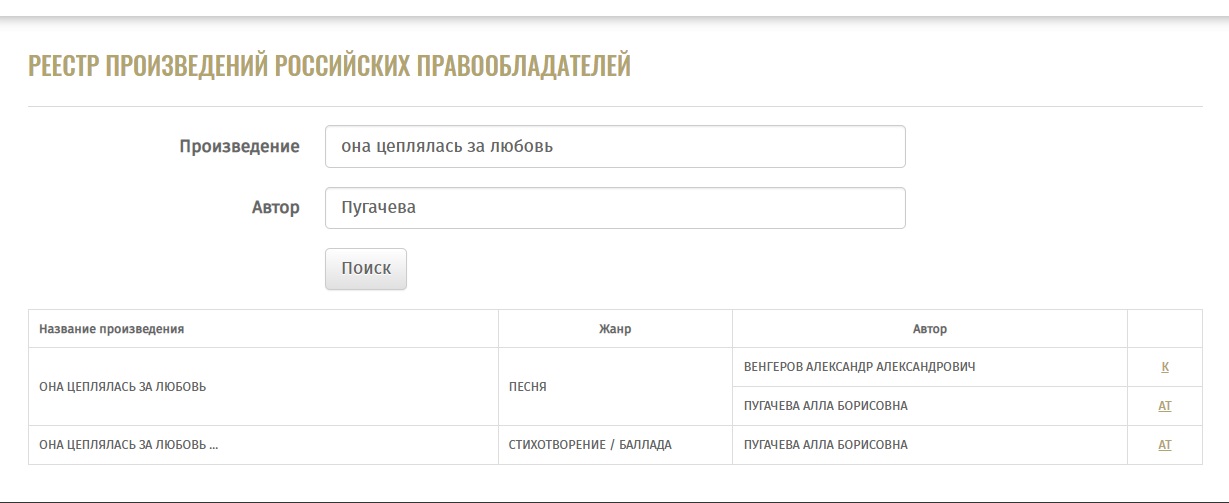This screenshot has height=503, width=1229.
Task: Click the Жанр column header
Action: [615, 328]
